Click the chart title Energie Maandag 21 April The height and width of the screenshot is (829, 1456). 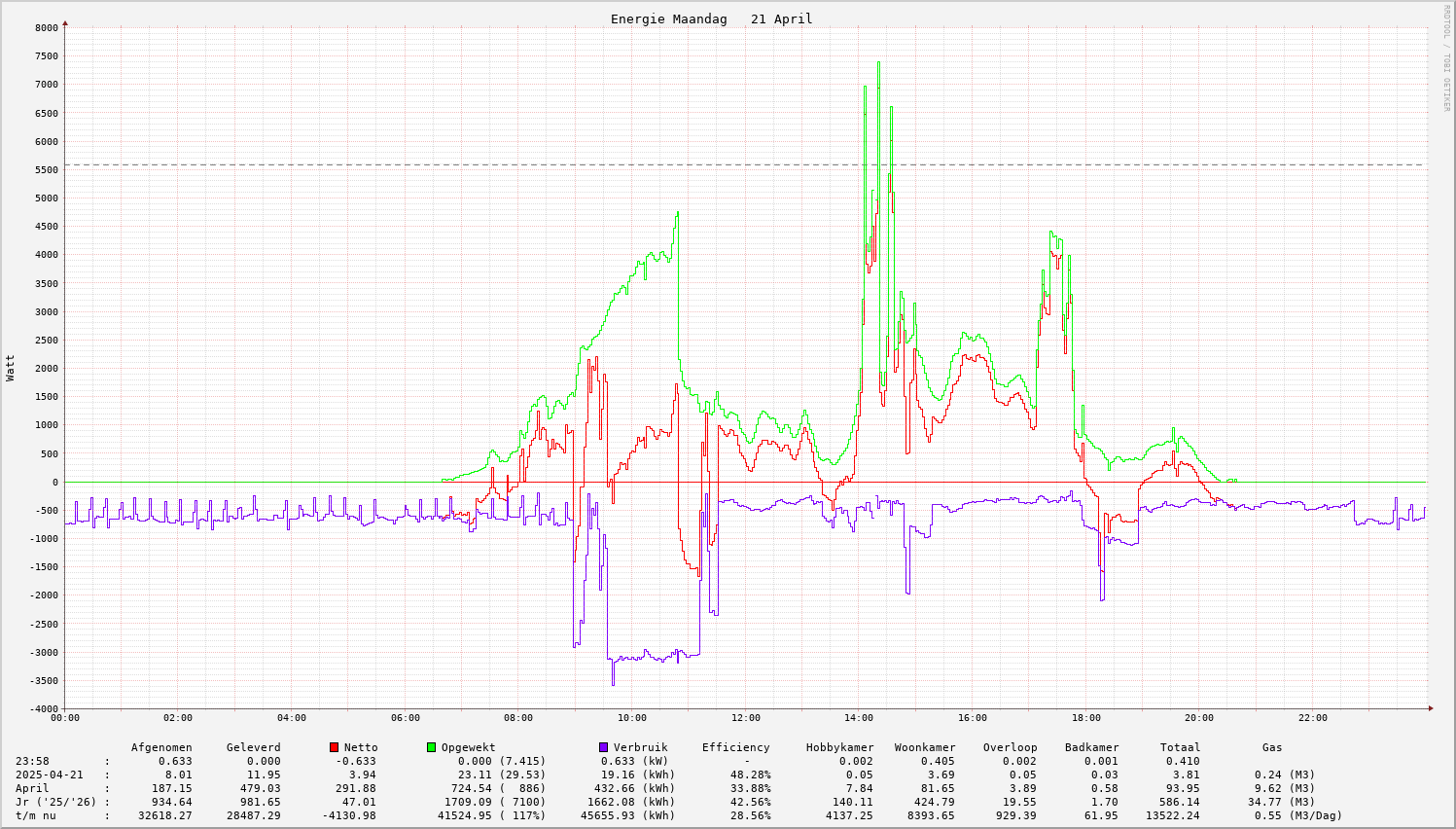coord(711,19)
